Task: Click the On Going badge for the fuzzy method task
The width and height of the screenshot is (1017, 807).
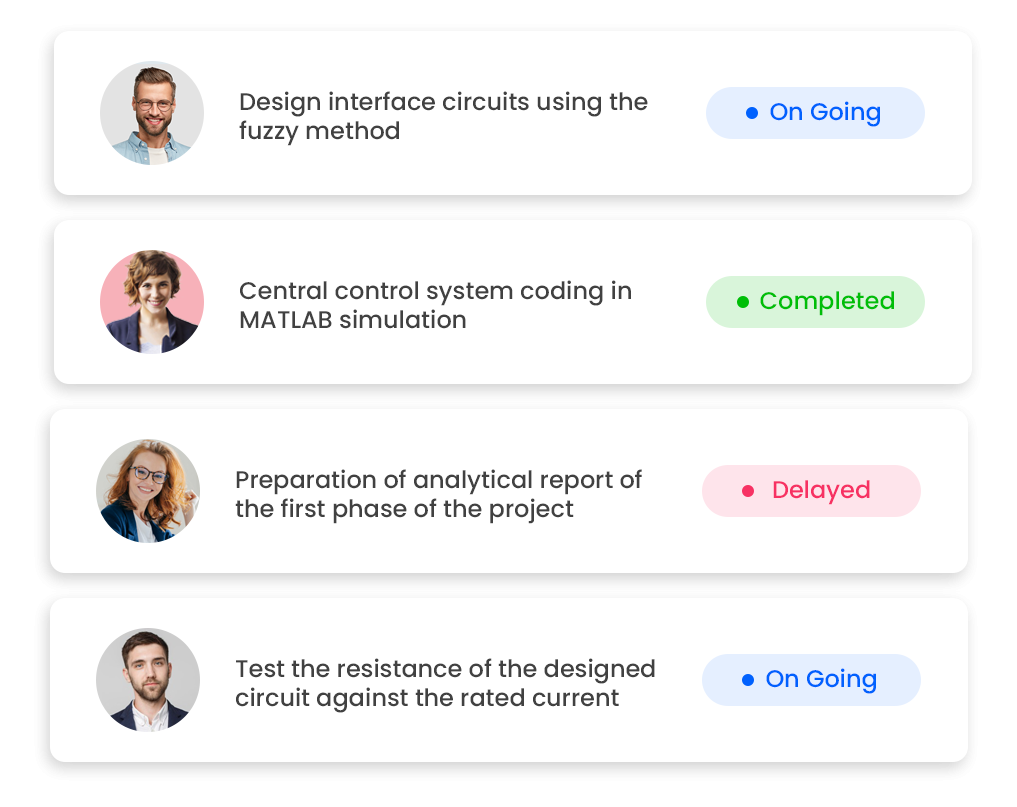Action: [815, 113]
